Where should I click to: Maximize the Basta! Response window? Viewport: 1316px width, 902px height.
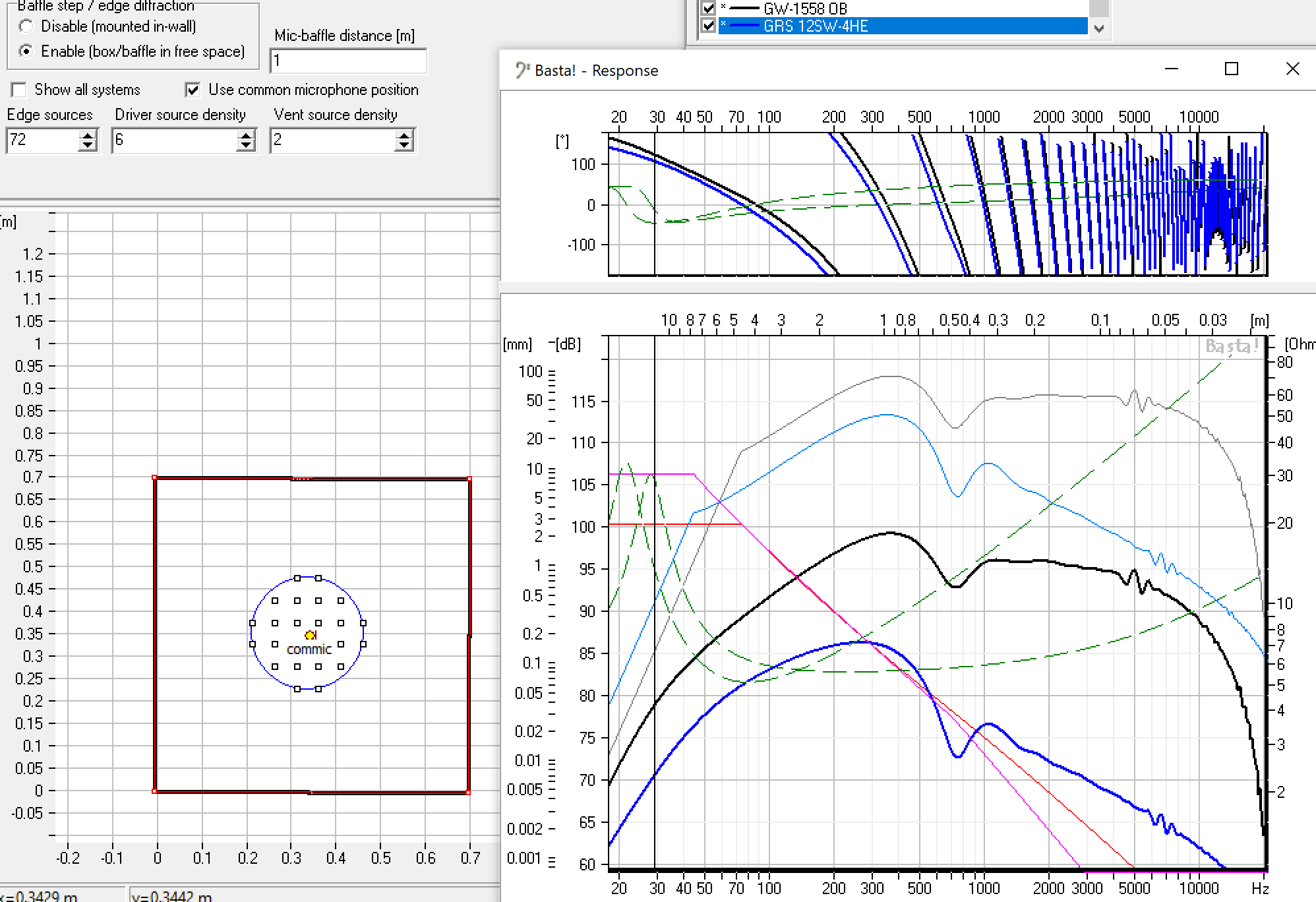(1232, 69)
